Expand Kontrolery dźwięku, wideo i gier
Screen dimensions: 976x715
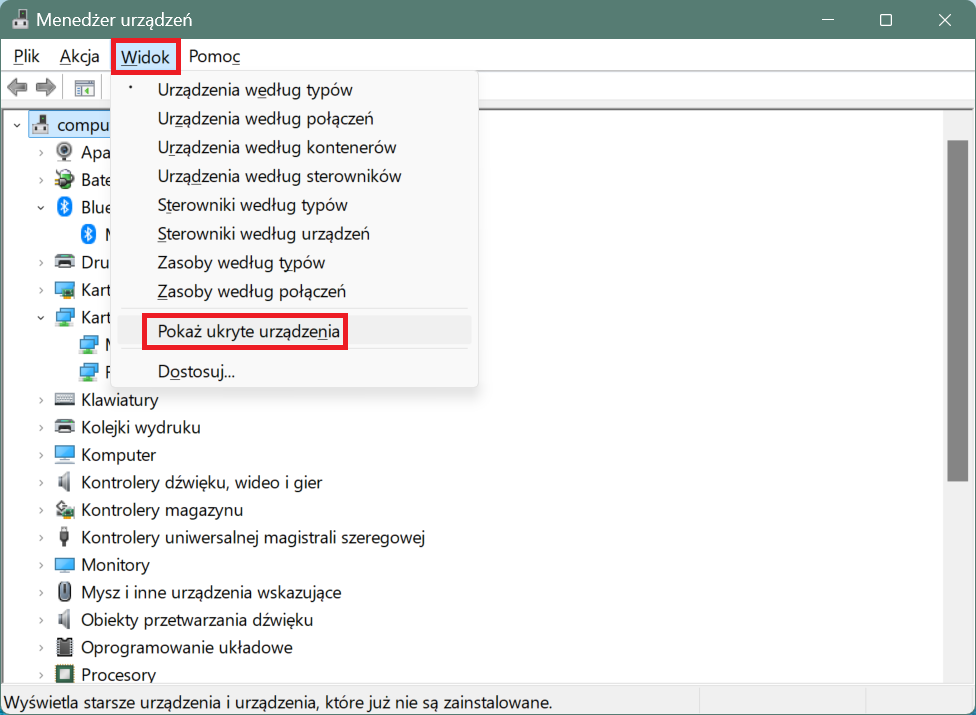coord(41,482)
